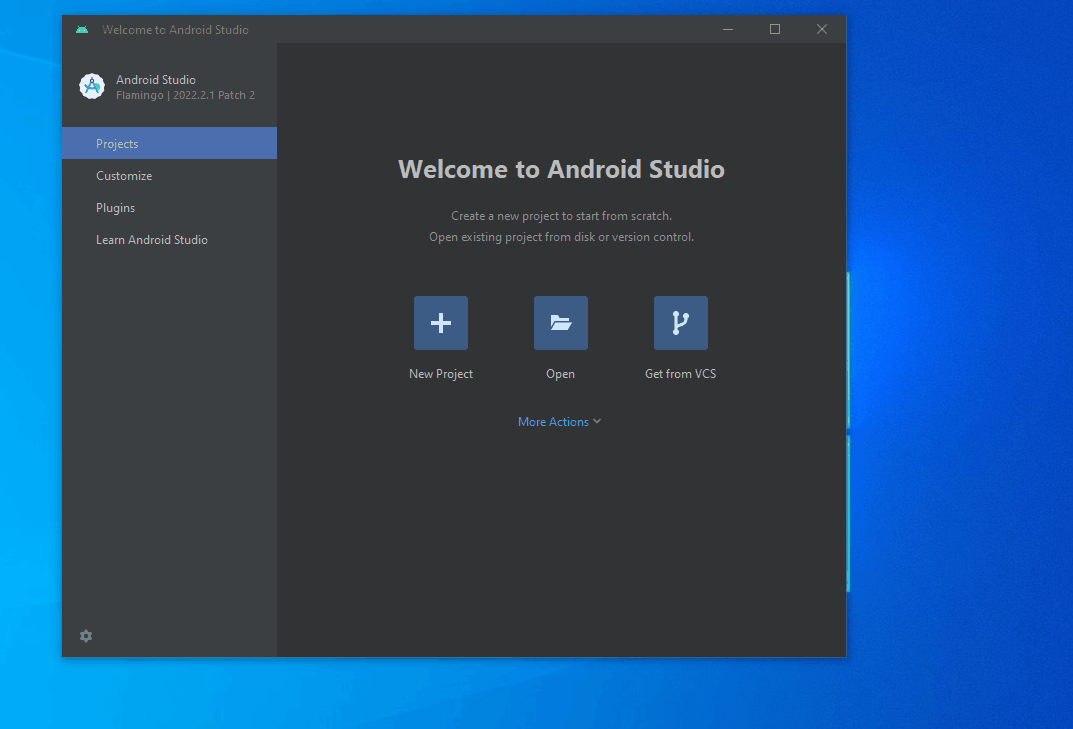The width and height of the screenshot is (1073, 729).
Task: Select the Projects tab
Action: coord(170,143)
